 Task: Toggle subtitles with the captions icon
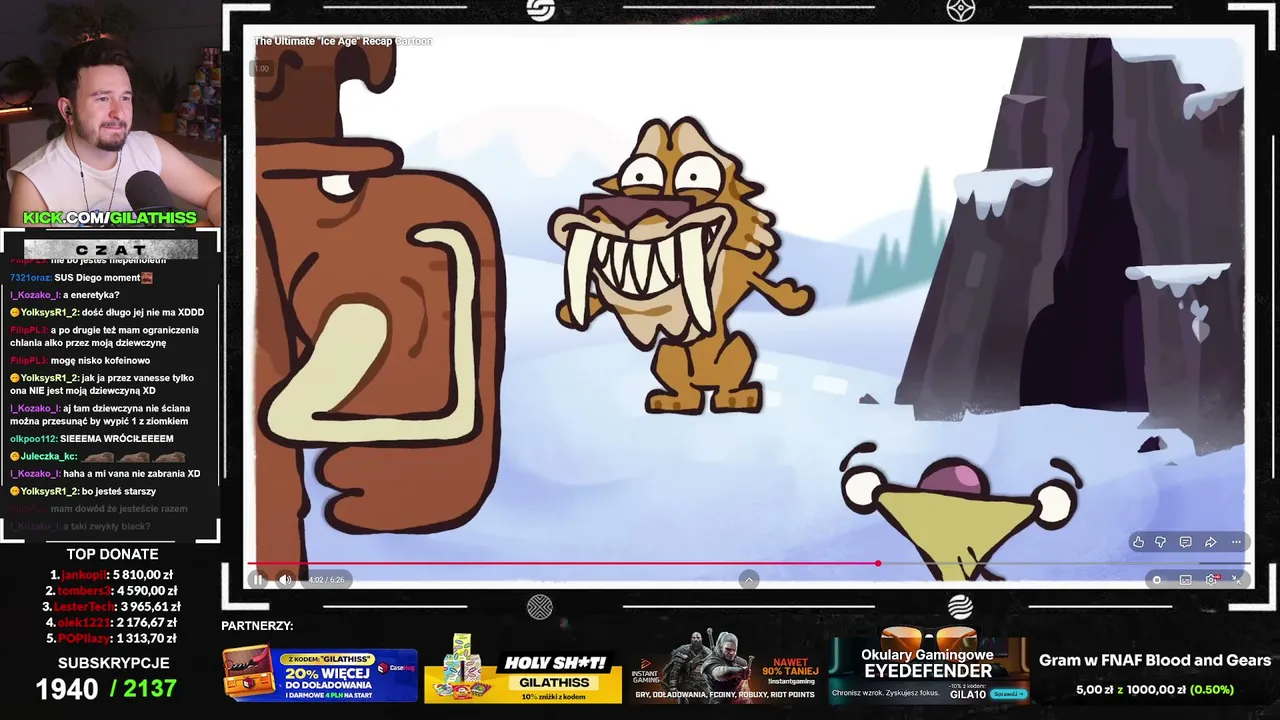tap(1186, 580)
